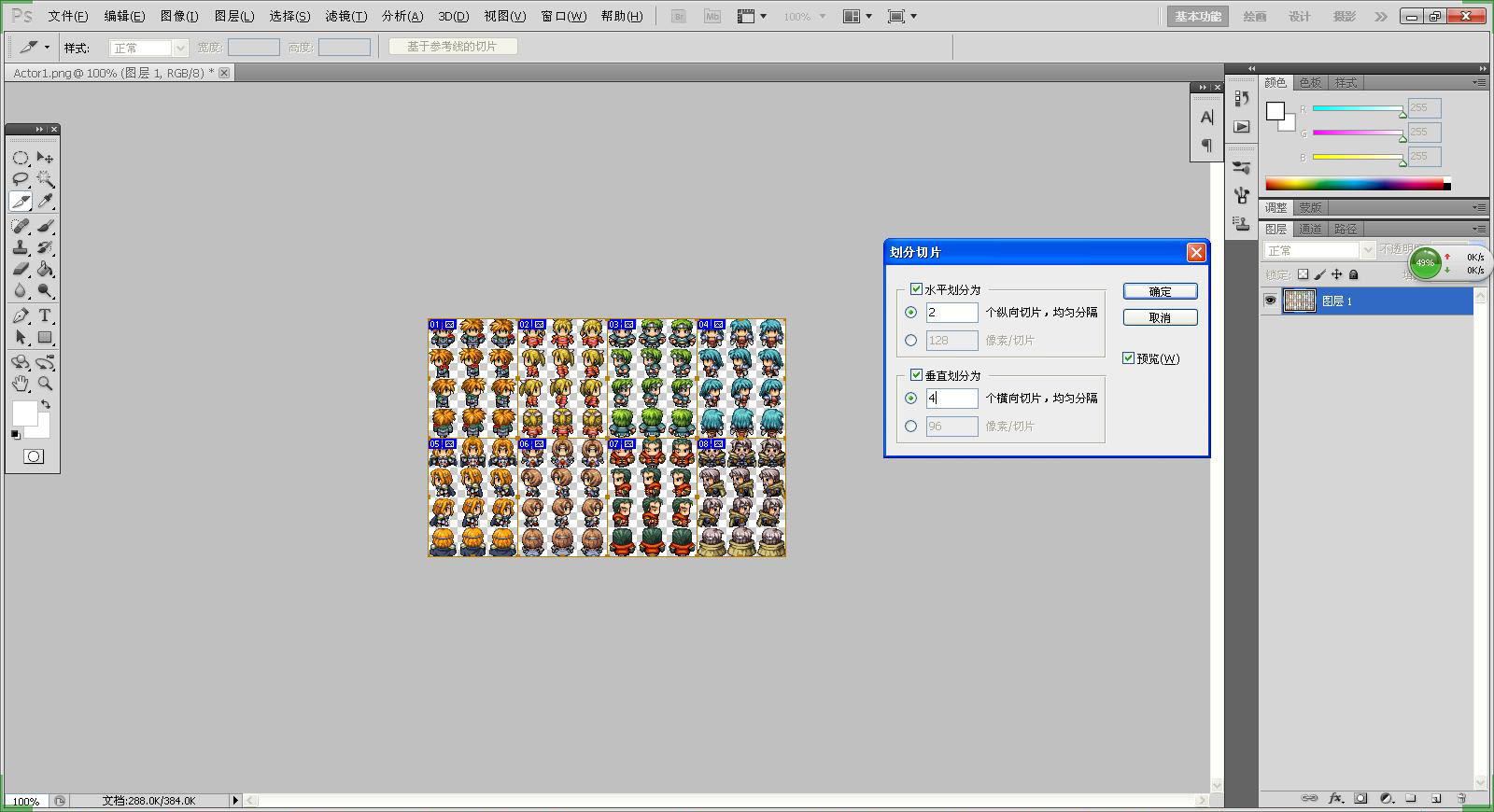Switch to 基本功能 workspace

pyautogui.click(x=1198, y=17)
